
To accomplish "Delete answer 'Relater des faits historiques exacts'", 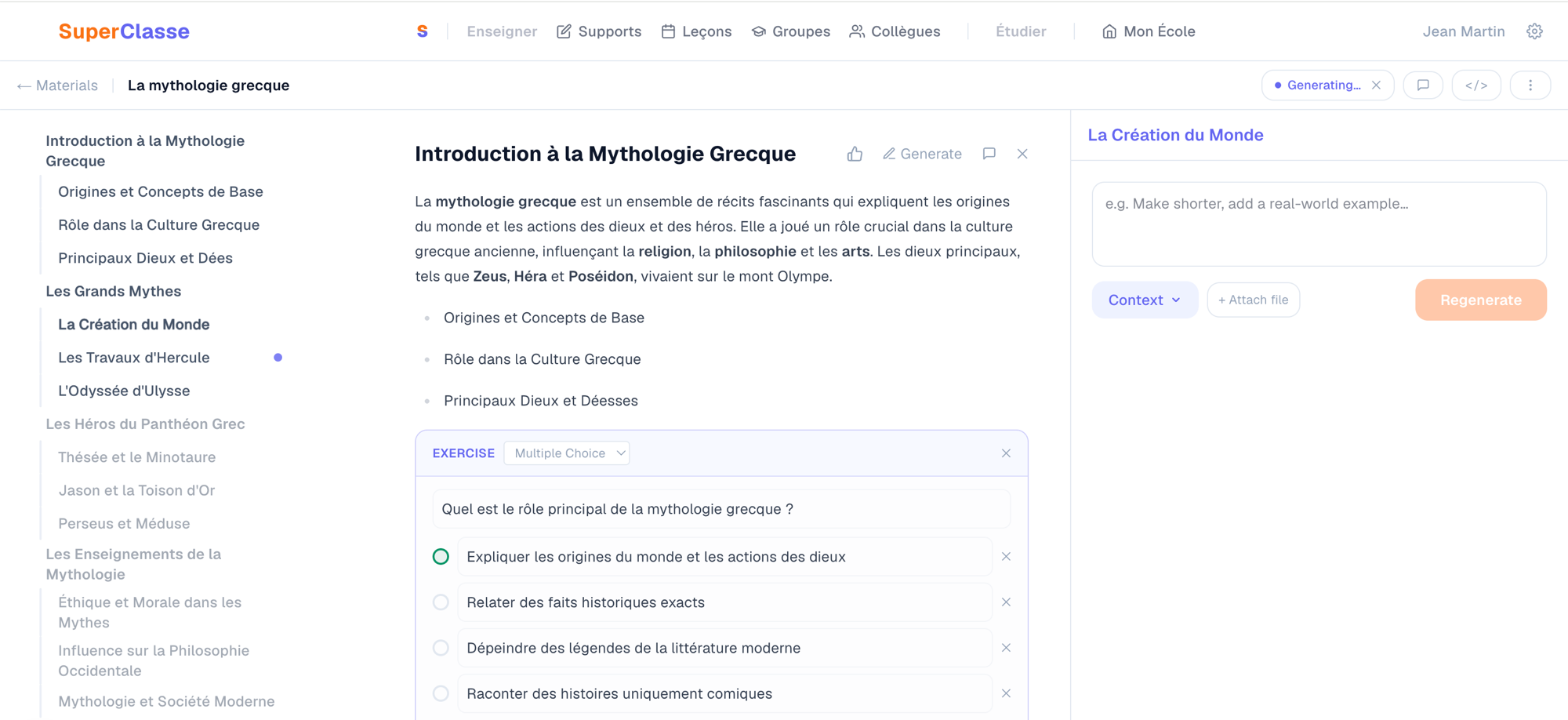I will tap(1006, 602).
